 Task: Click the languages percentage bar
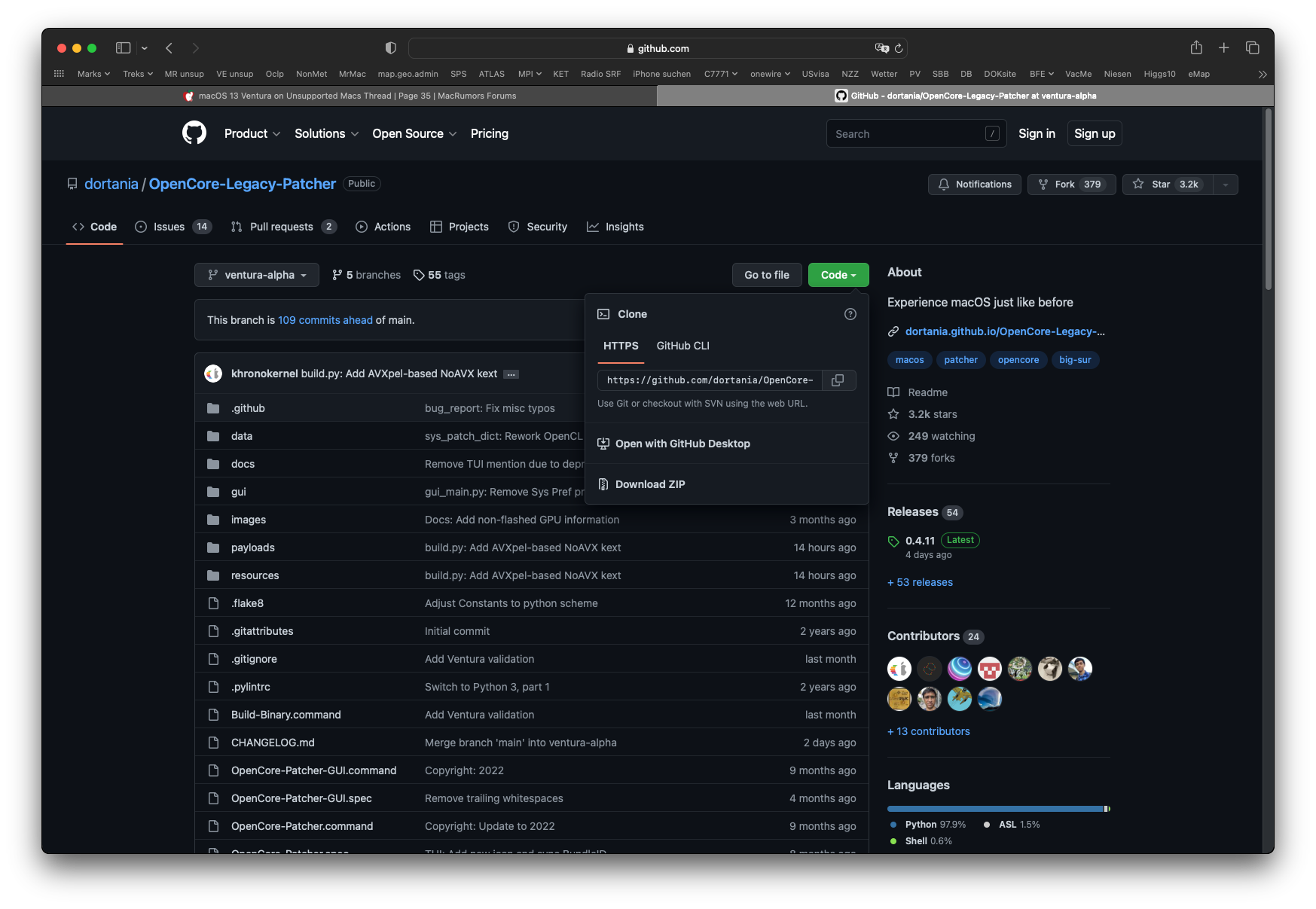[999, 809]
